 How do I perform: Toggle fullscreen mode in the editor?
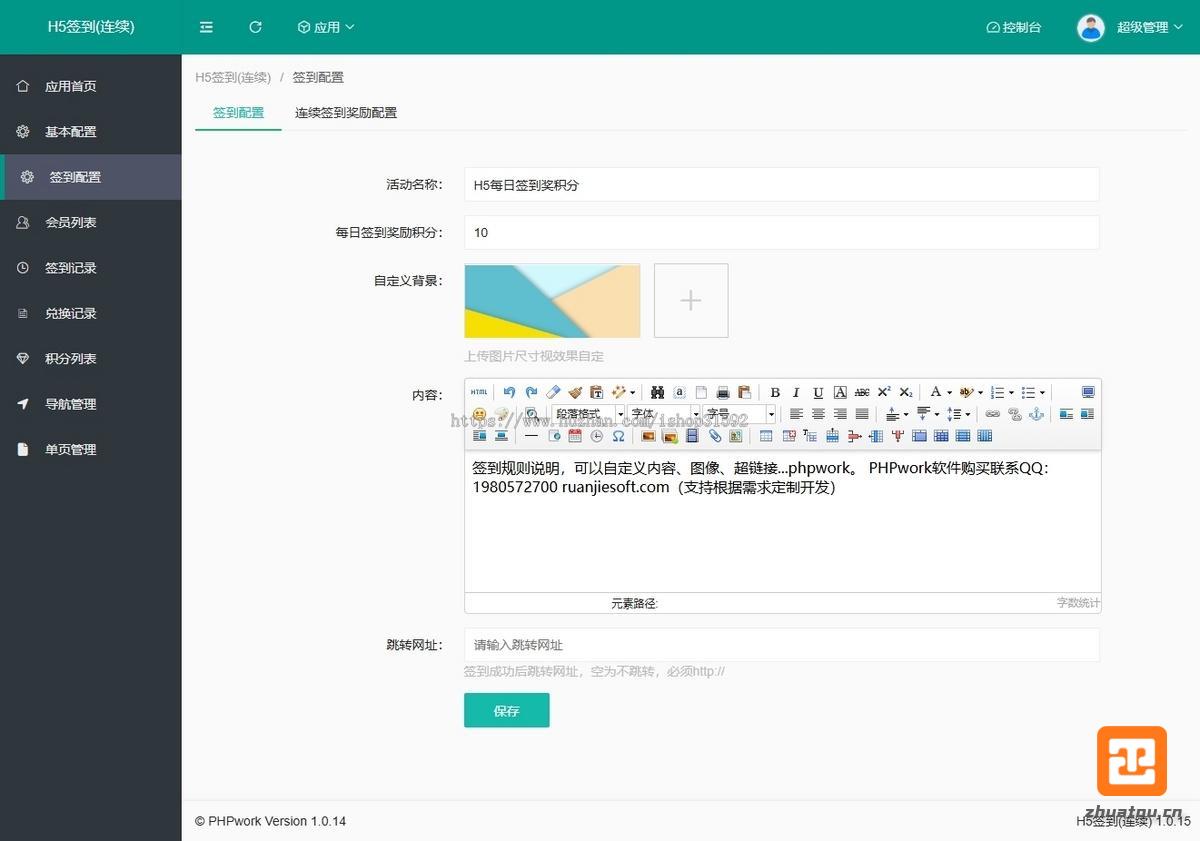coord(1088,392)
